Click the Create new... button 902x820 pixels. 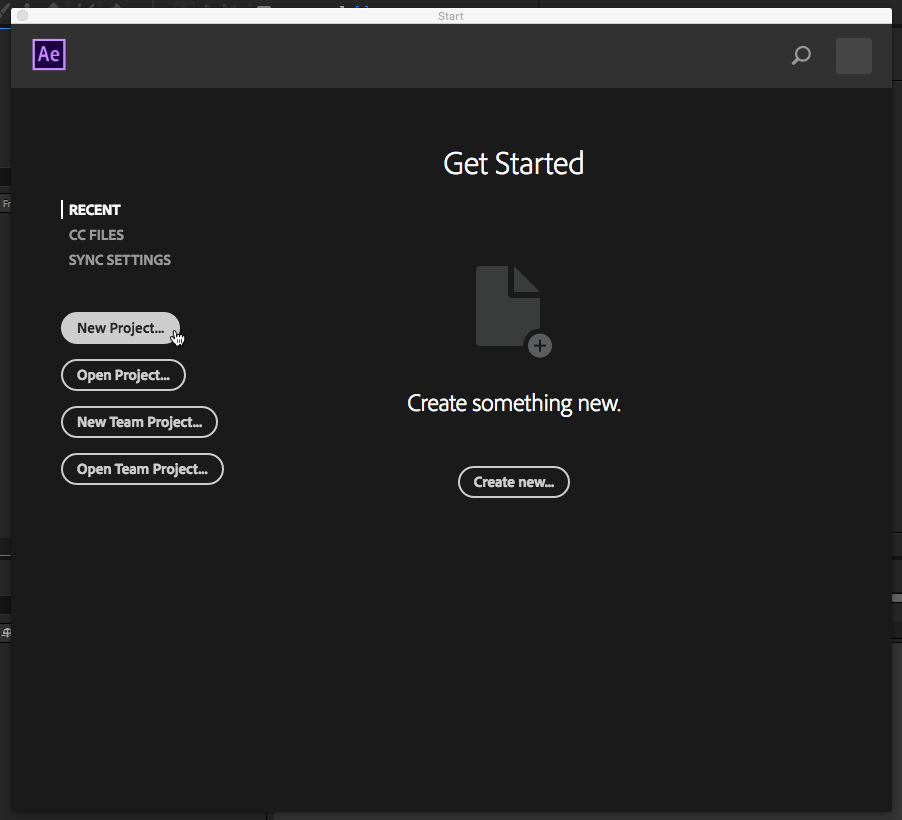point(513,482)
